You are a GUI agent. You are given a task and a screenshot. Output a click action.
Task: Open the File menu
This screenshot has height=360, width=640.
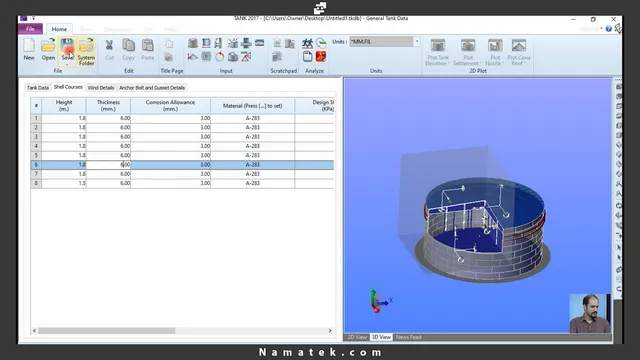(30, 29)
